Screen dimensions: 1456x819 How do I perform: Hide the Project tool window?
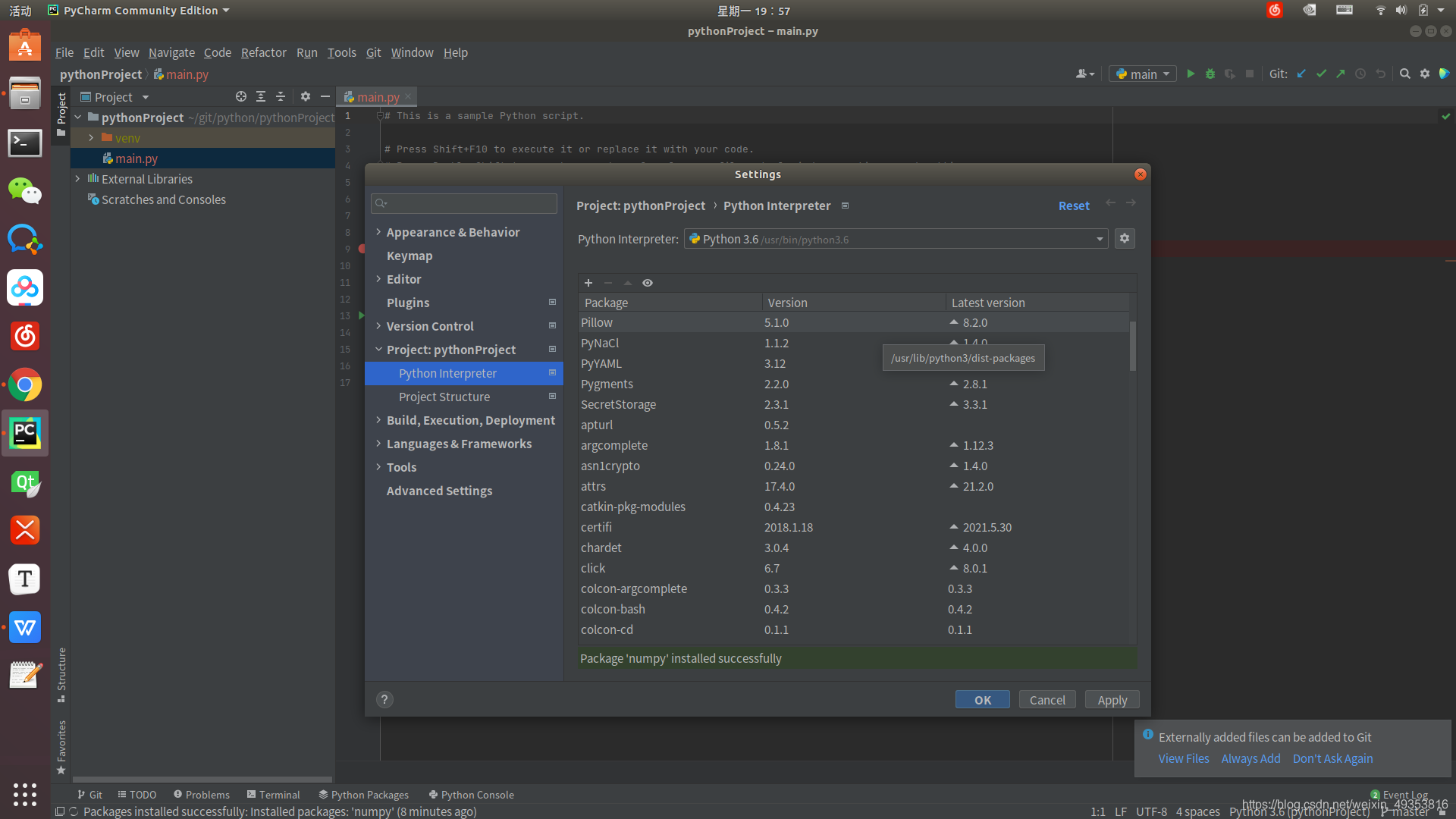325,96
